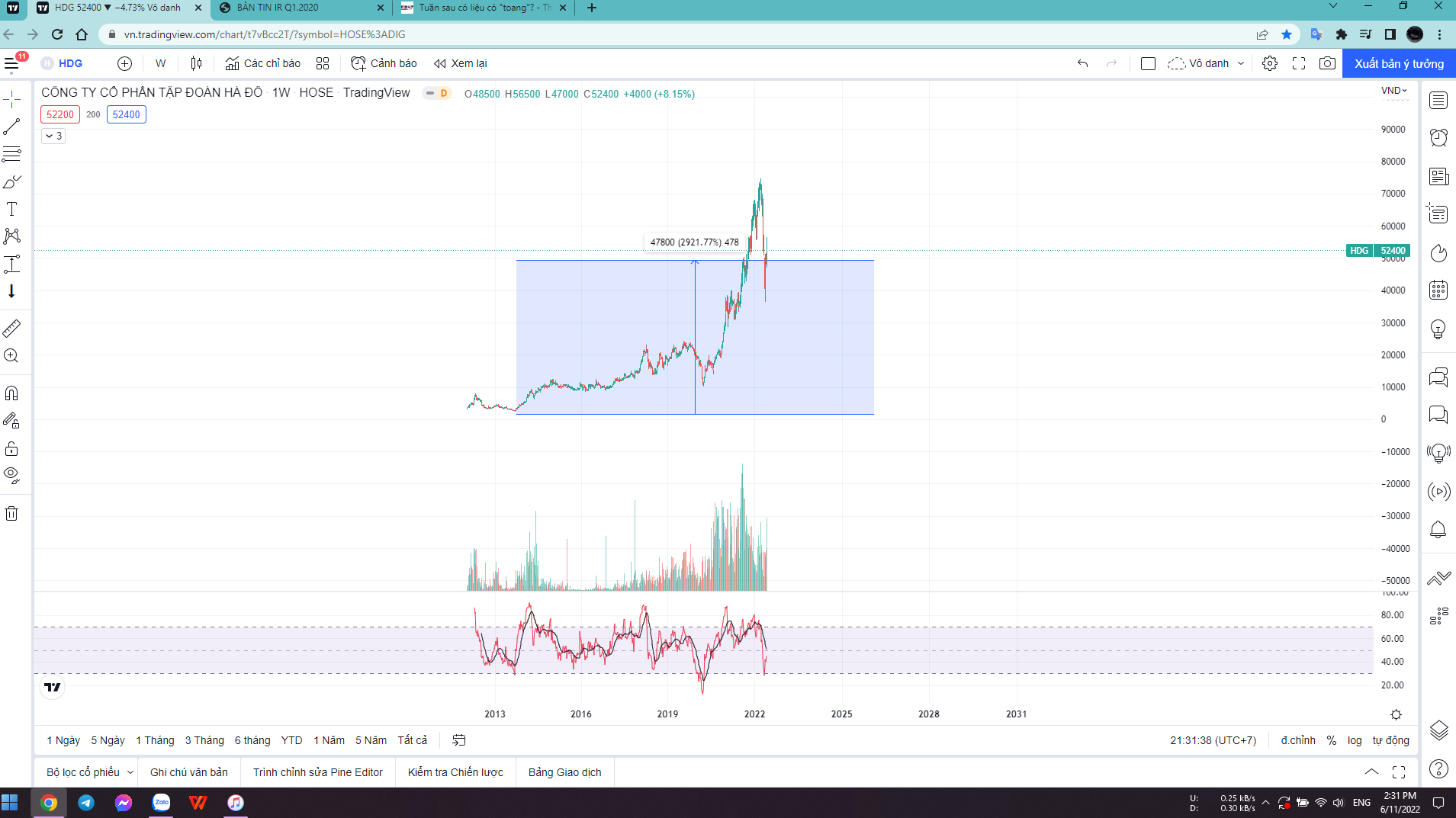Open Telegram from the taskbar
Screen dimensions: 1456x818
pyautogui.click(x=86, y=803)
